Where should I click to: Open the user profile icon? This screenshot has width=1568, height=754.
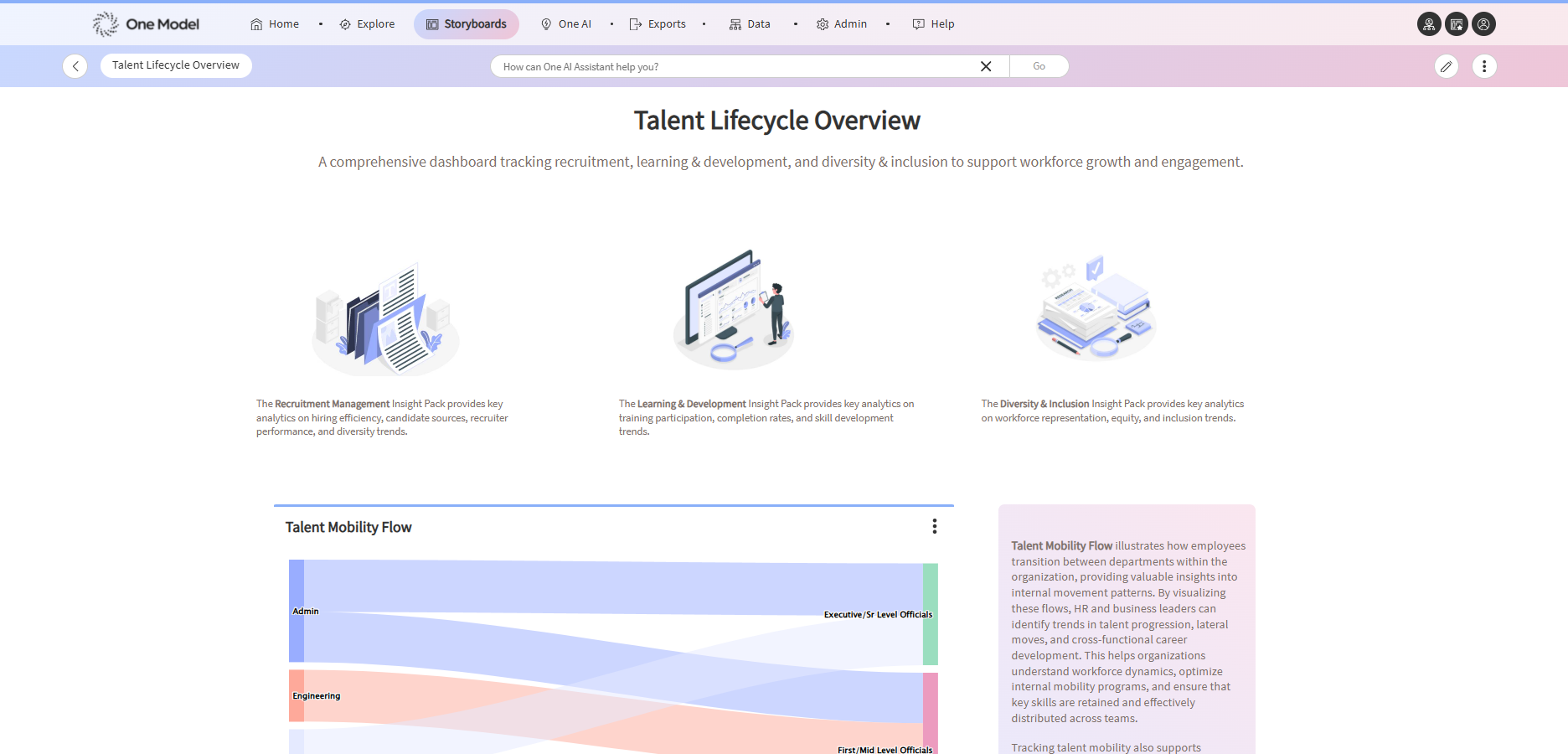(1483, 24)
